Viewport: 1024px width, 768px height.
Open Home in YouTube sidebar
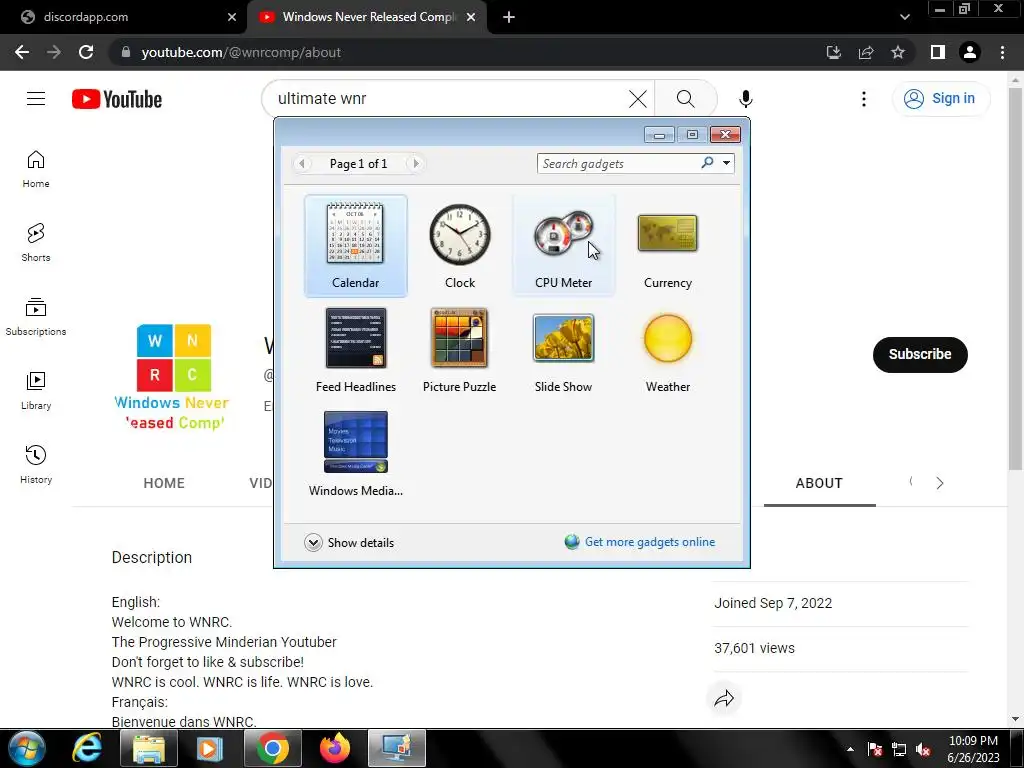(36, 169)
